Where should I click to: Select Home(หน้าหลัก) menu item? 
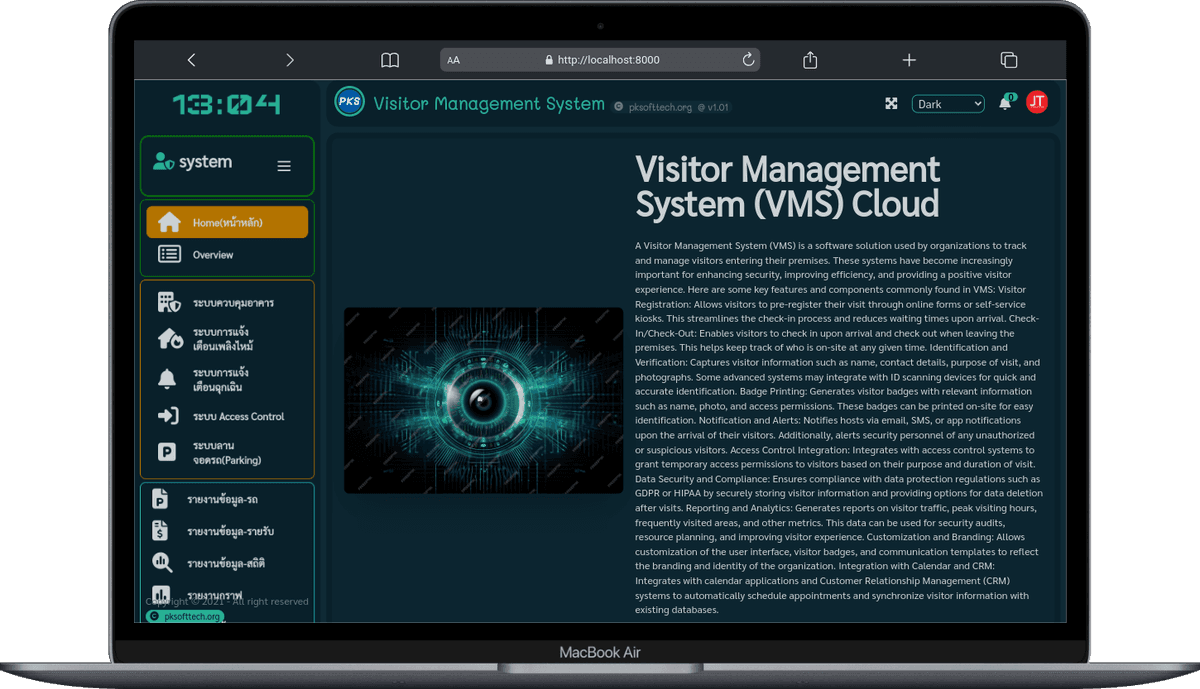(x=227, y=222)
